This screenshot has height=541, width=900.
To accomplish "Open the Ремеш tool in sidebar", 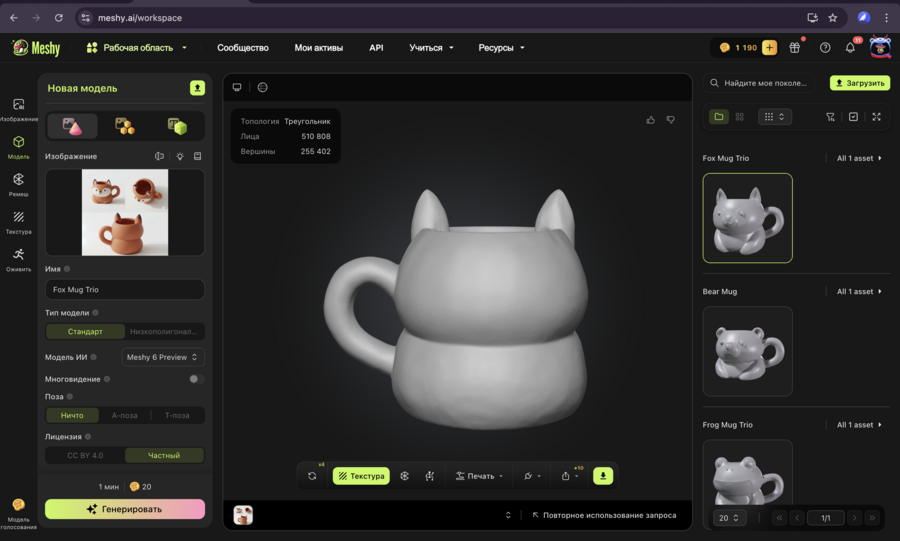I will point(18,184).
